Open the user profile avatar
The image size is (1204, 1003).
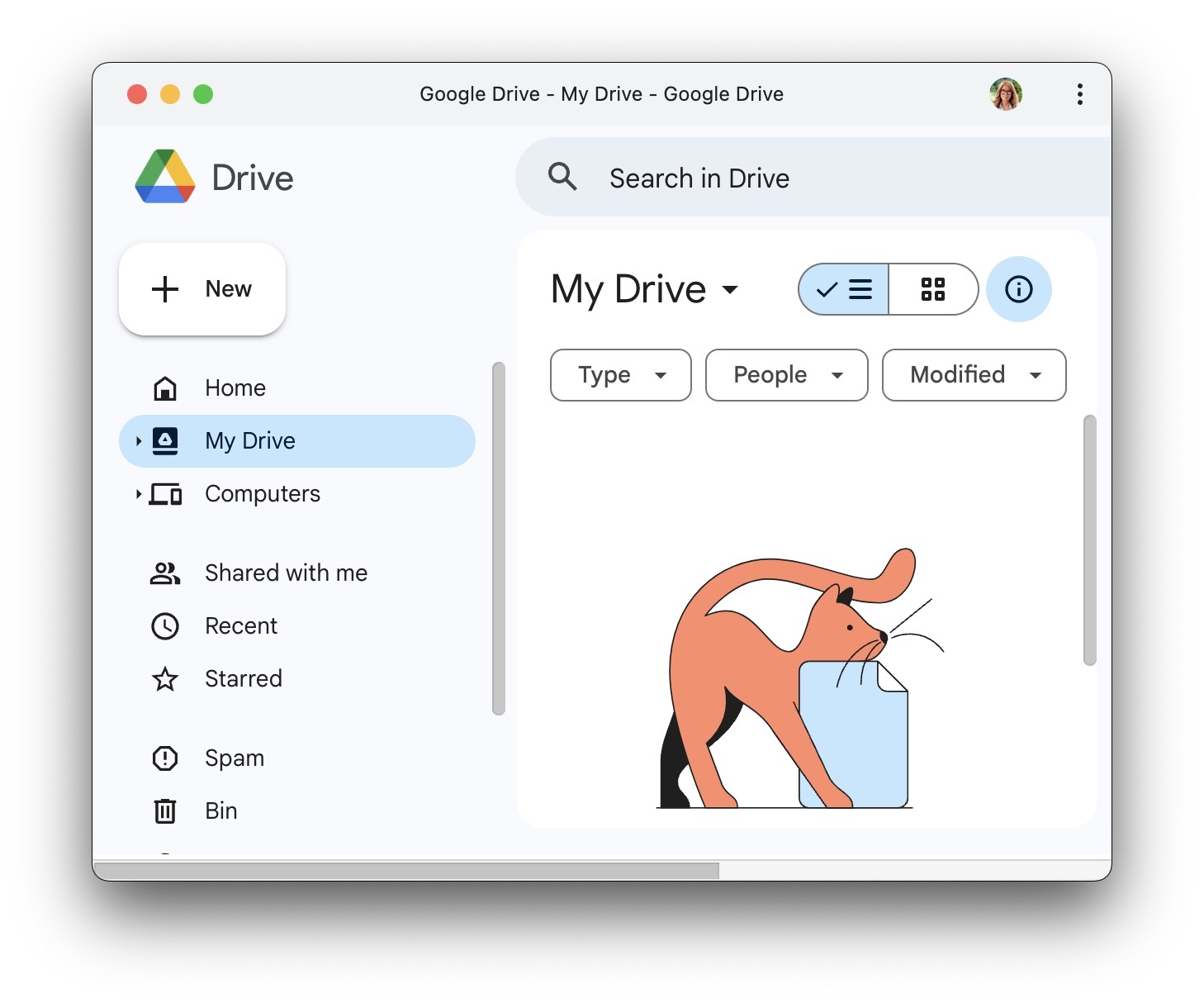[1006, 94]
